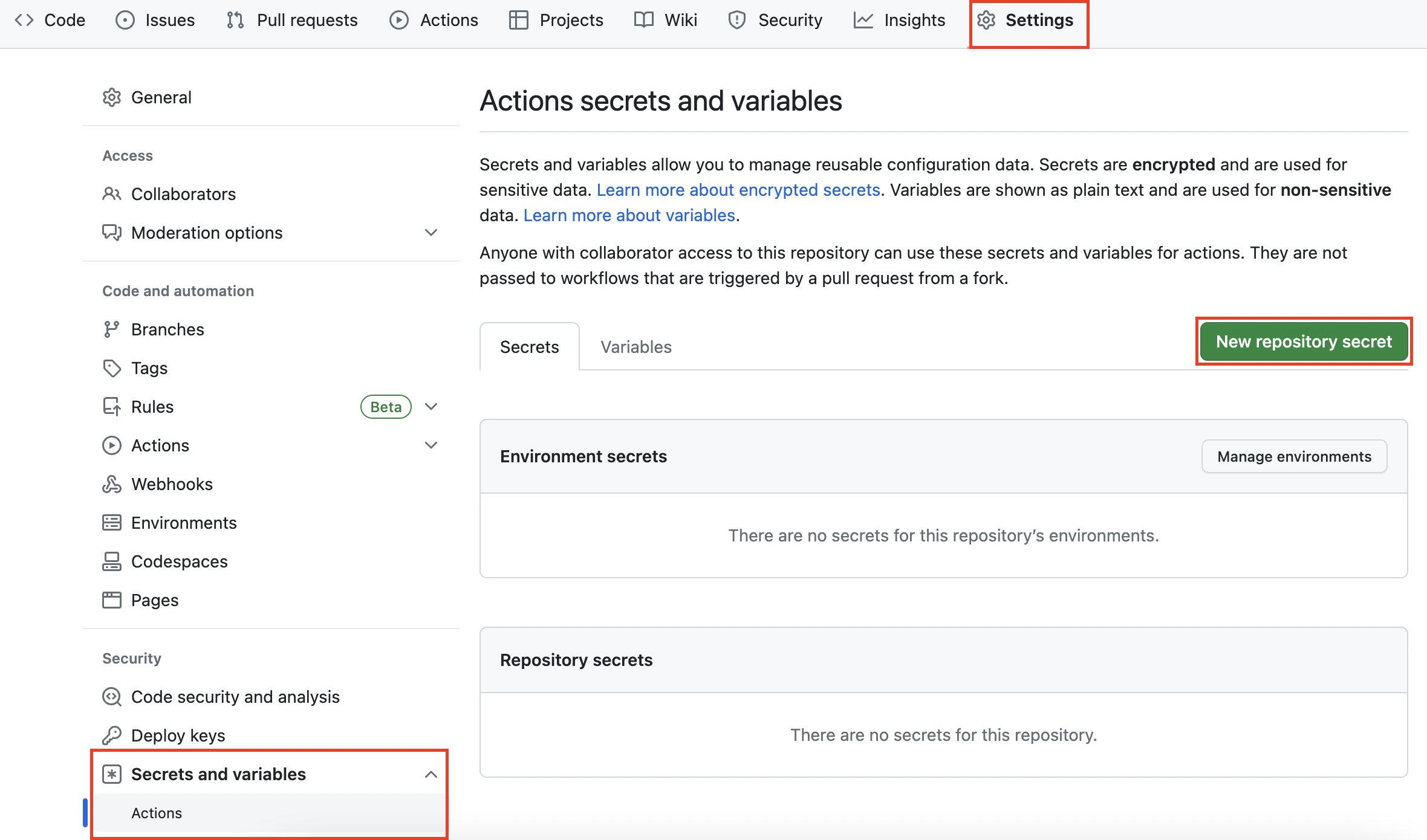This screenshot has height=840, width=1427.
Task: Click the Collaborators people icon
Action: [x=112, y=194]
